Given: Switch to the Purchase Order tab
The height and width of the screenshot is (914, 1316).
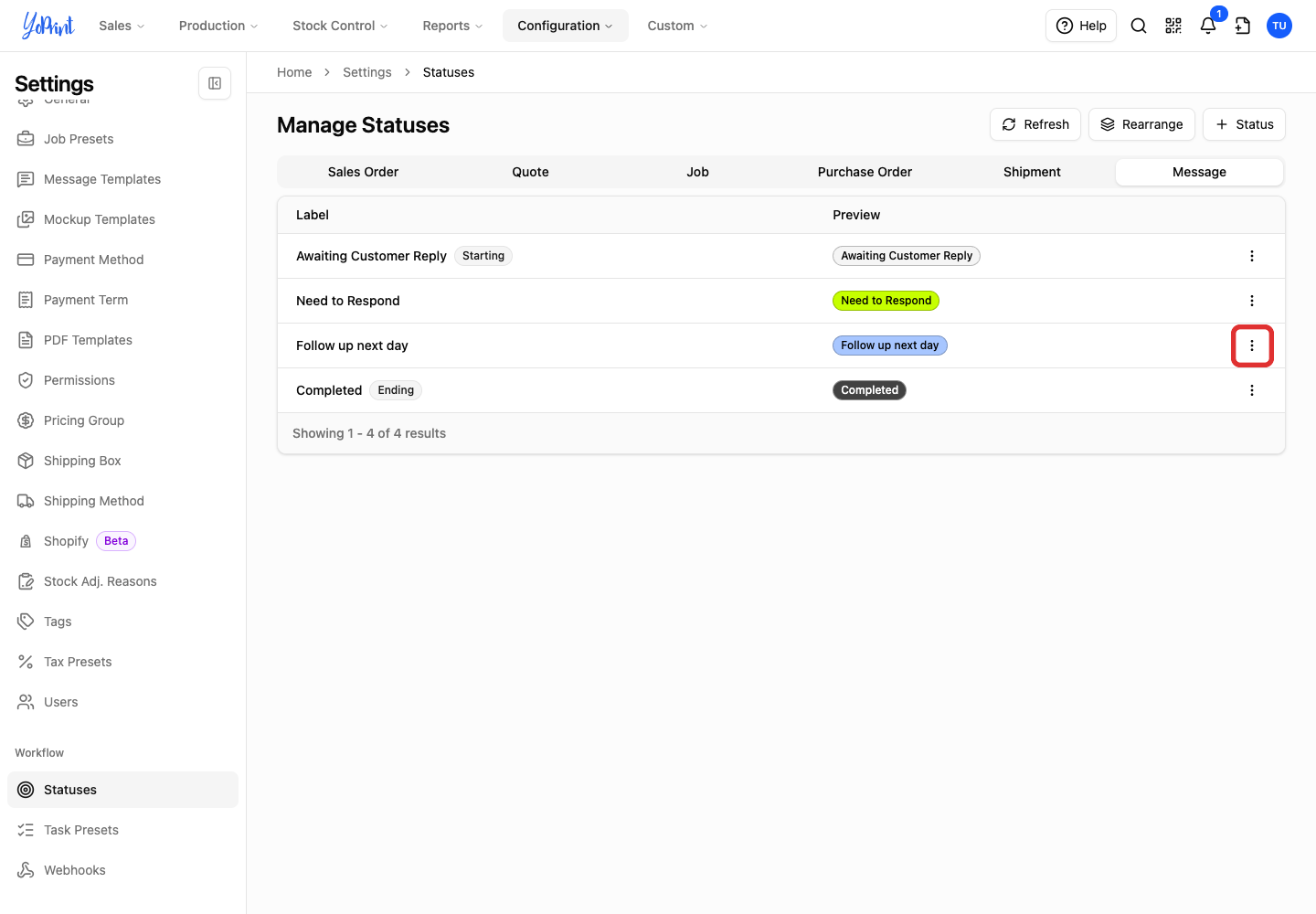Looking at the screenshot, I should [x=865, y=172].
